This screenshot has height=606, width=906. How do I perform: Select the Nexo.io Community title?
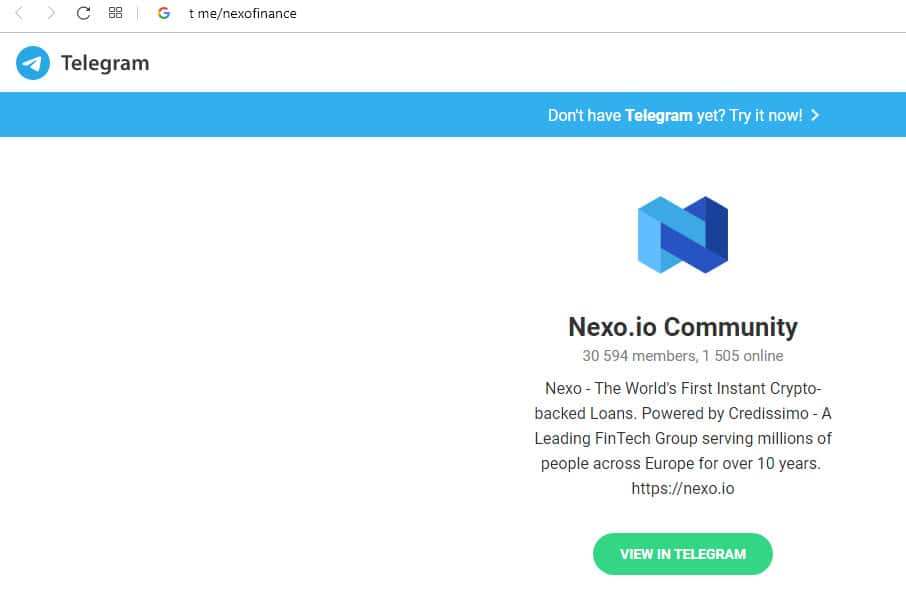[x=683, y=327]
